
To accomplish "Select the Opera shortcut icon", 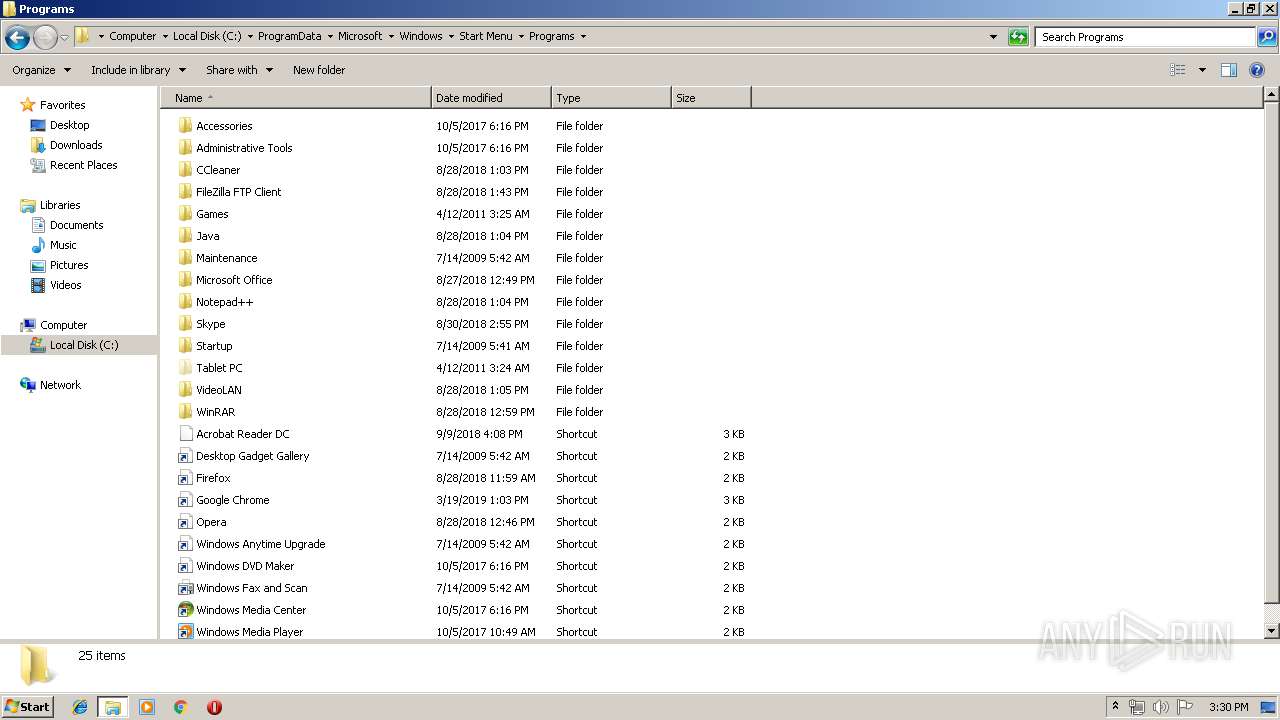I will click(185, 522).
